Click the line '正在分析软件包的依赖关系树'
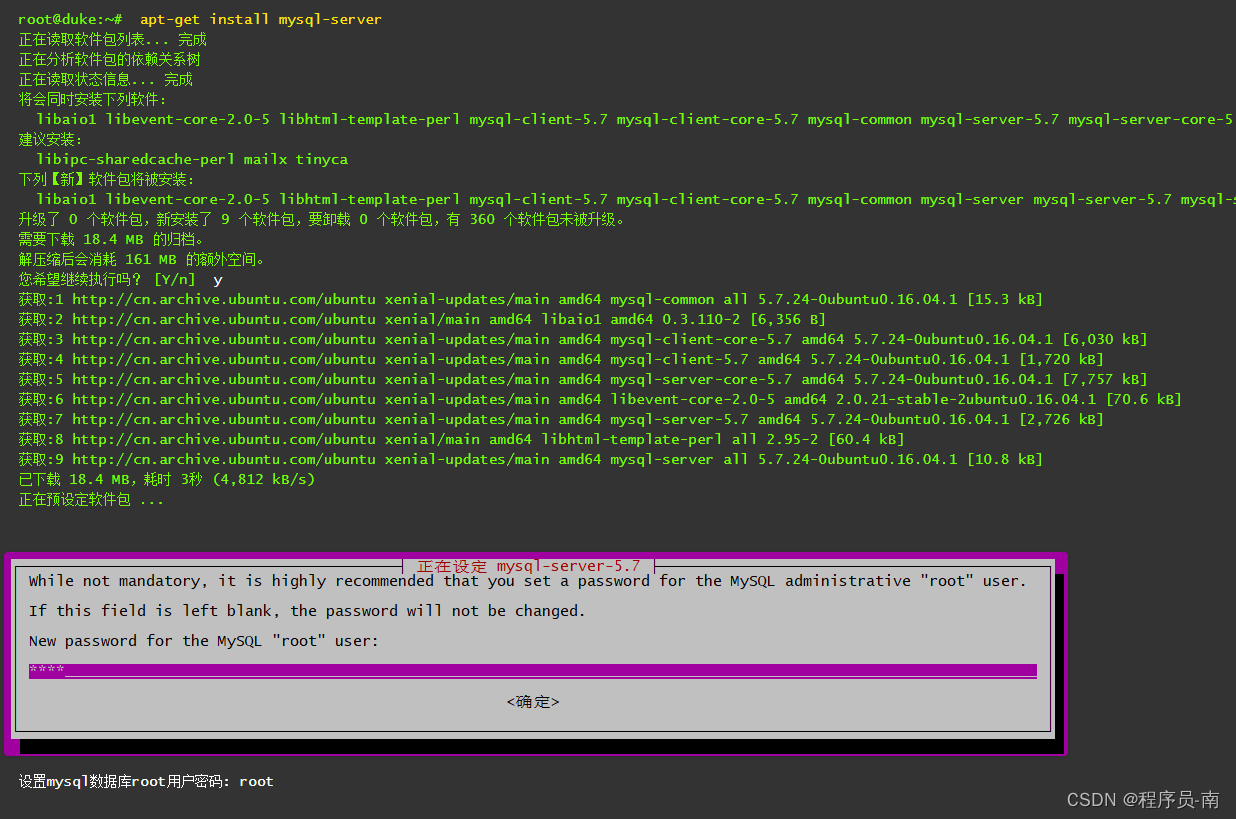This screenshot has width=1236, height=819. (109, 59)
